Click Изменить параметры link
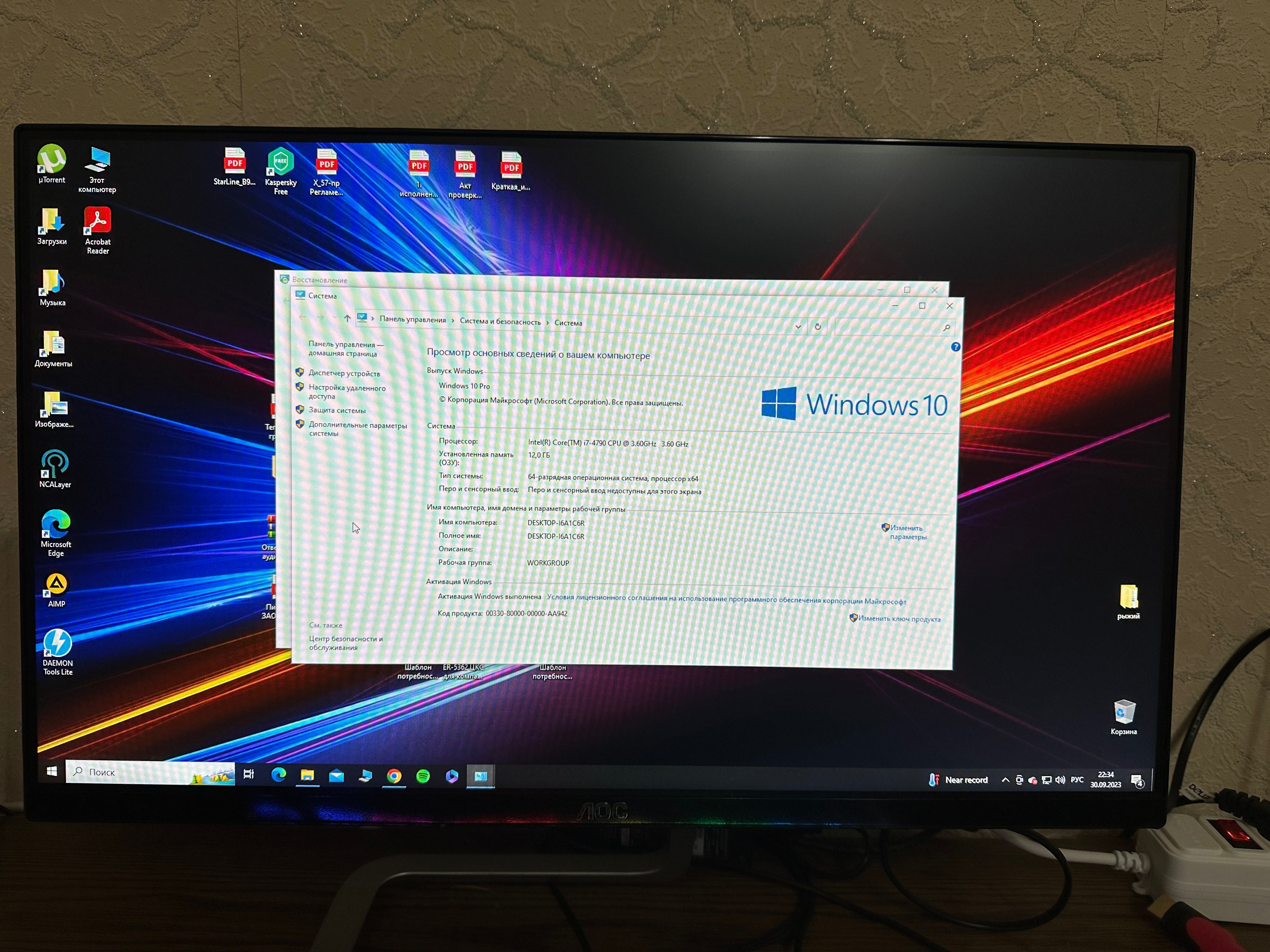 click(x=908, y=532)
